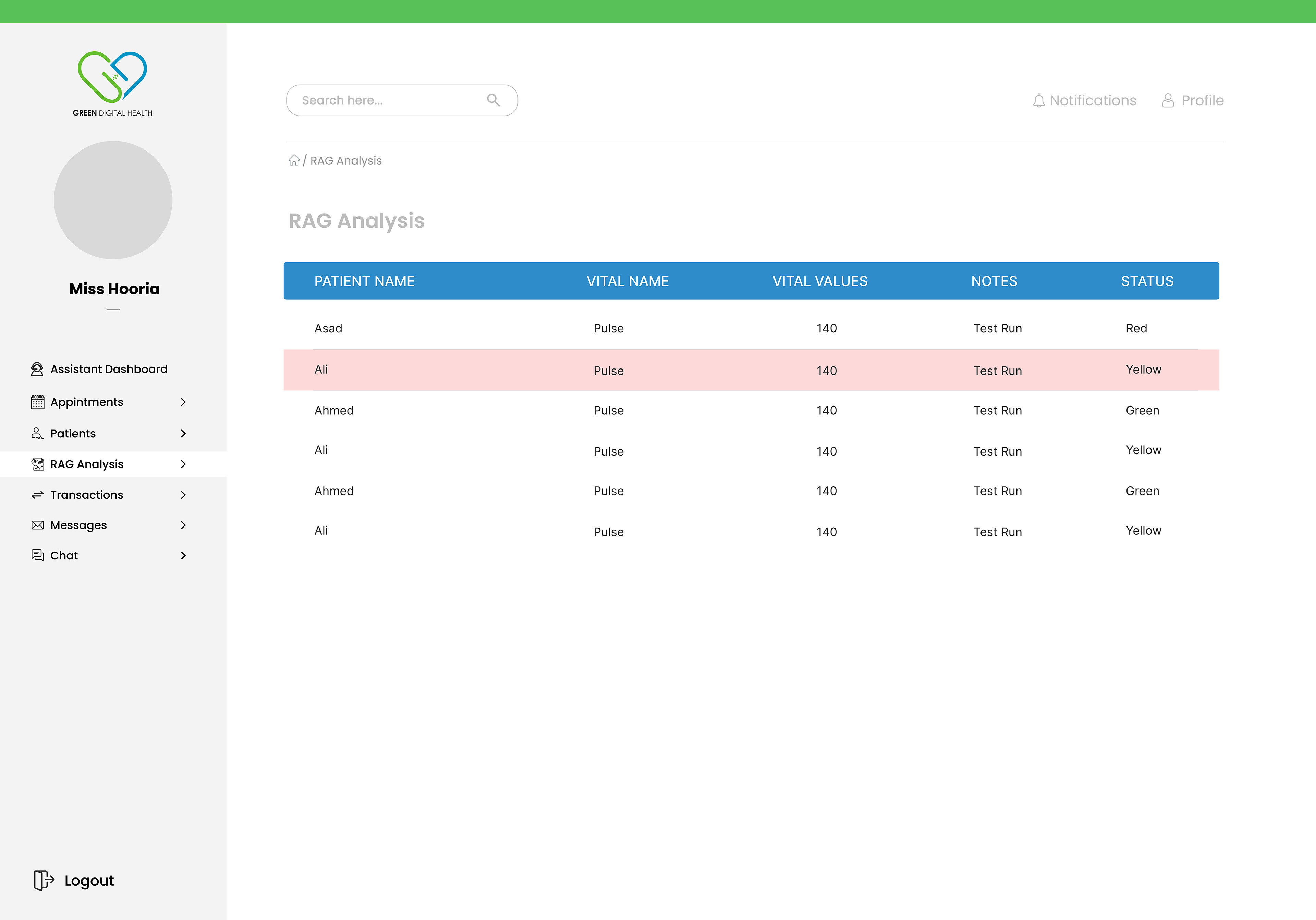Click the RAG Analysis breadcrumb link
The width and height of the screenshot is (1316, 920).
(346, 160)
